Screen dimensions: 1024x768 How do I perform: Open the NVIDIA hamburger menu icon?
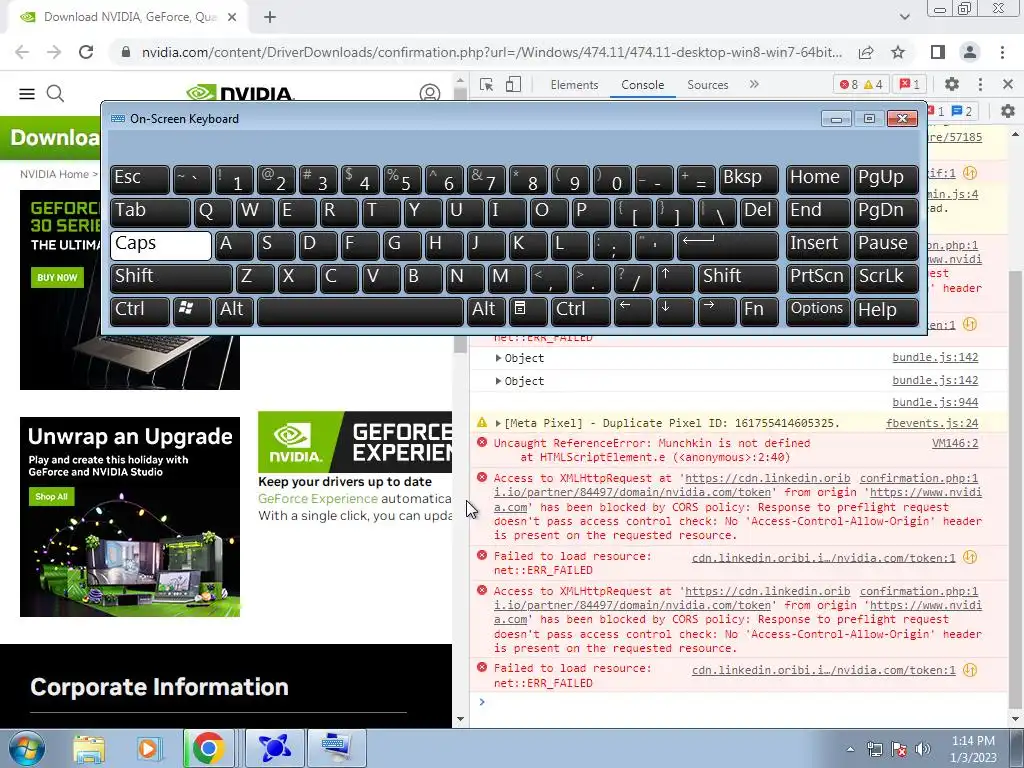coord(27,94)
